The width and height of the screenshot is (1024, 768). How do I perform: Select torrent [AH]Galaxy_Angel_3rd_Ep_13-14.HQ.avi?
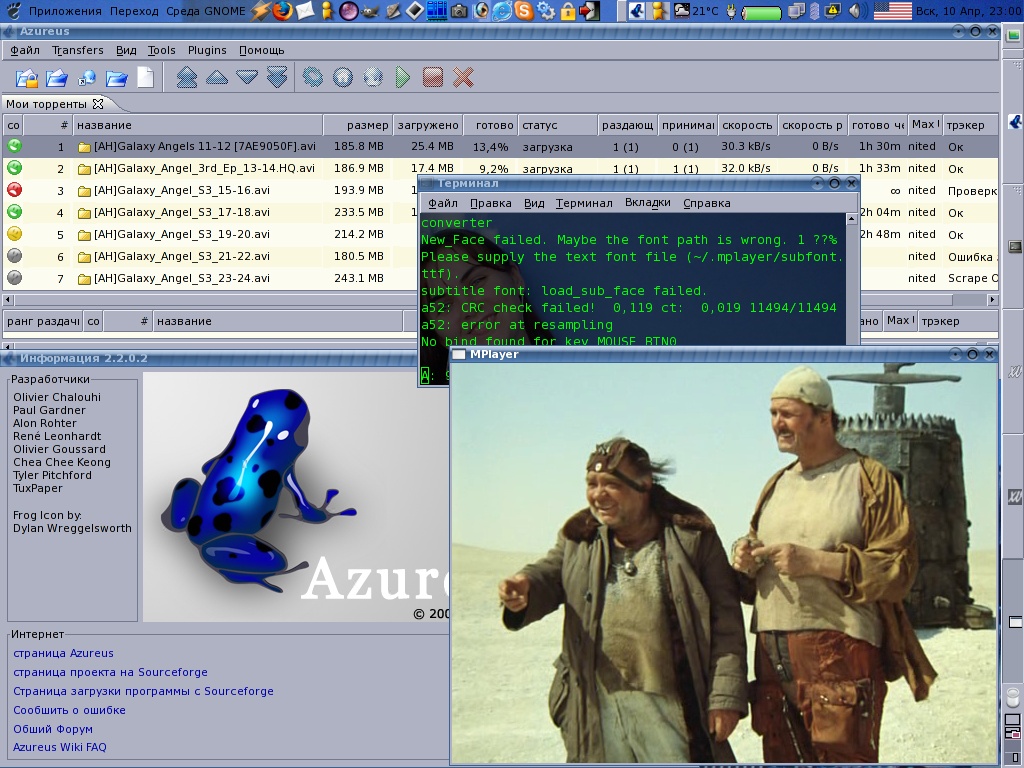[204, 168]
